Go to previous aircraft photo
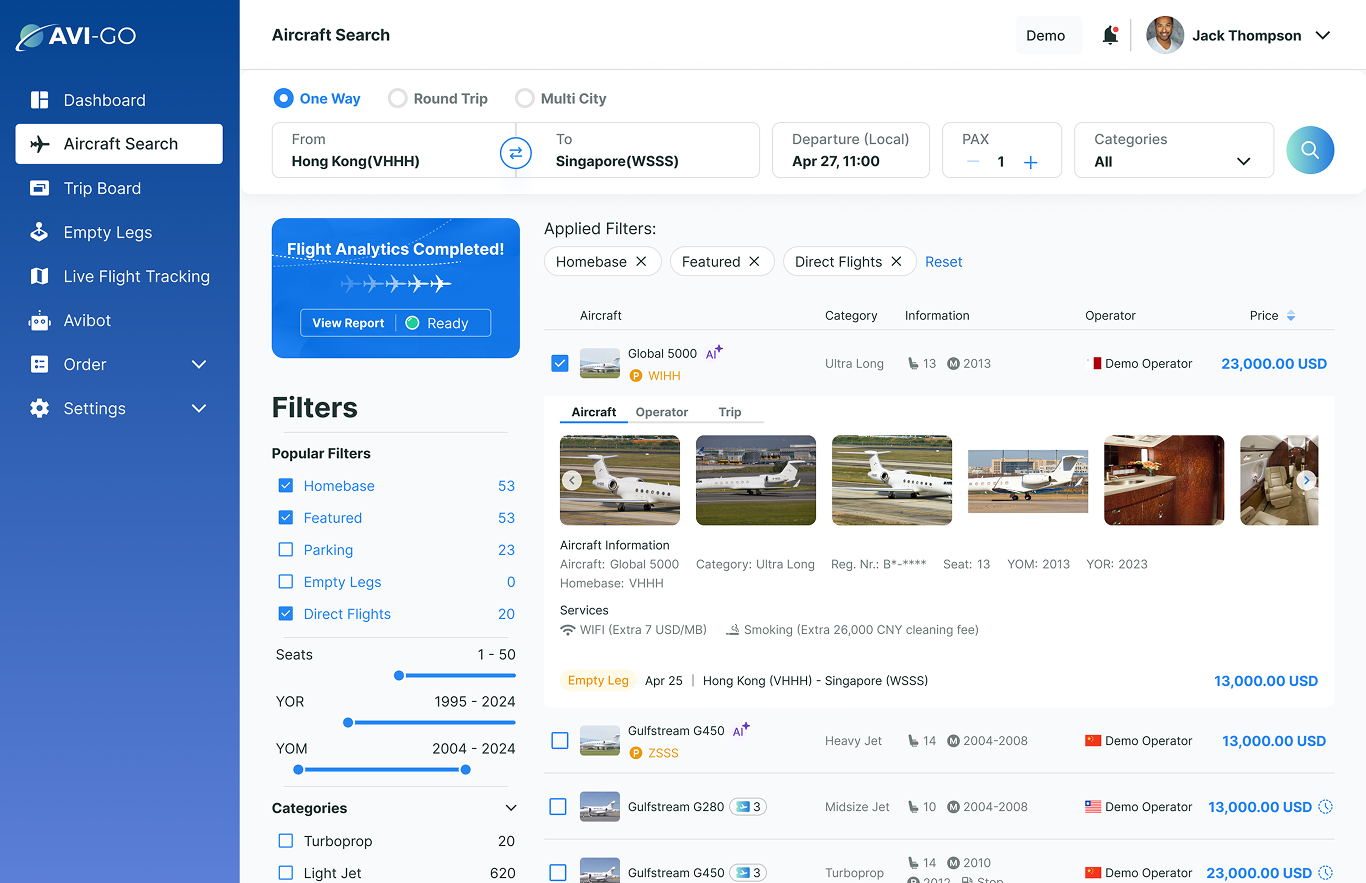This screenshot has height=883, width=1366. 572,480
